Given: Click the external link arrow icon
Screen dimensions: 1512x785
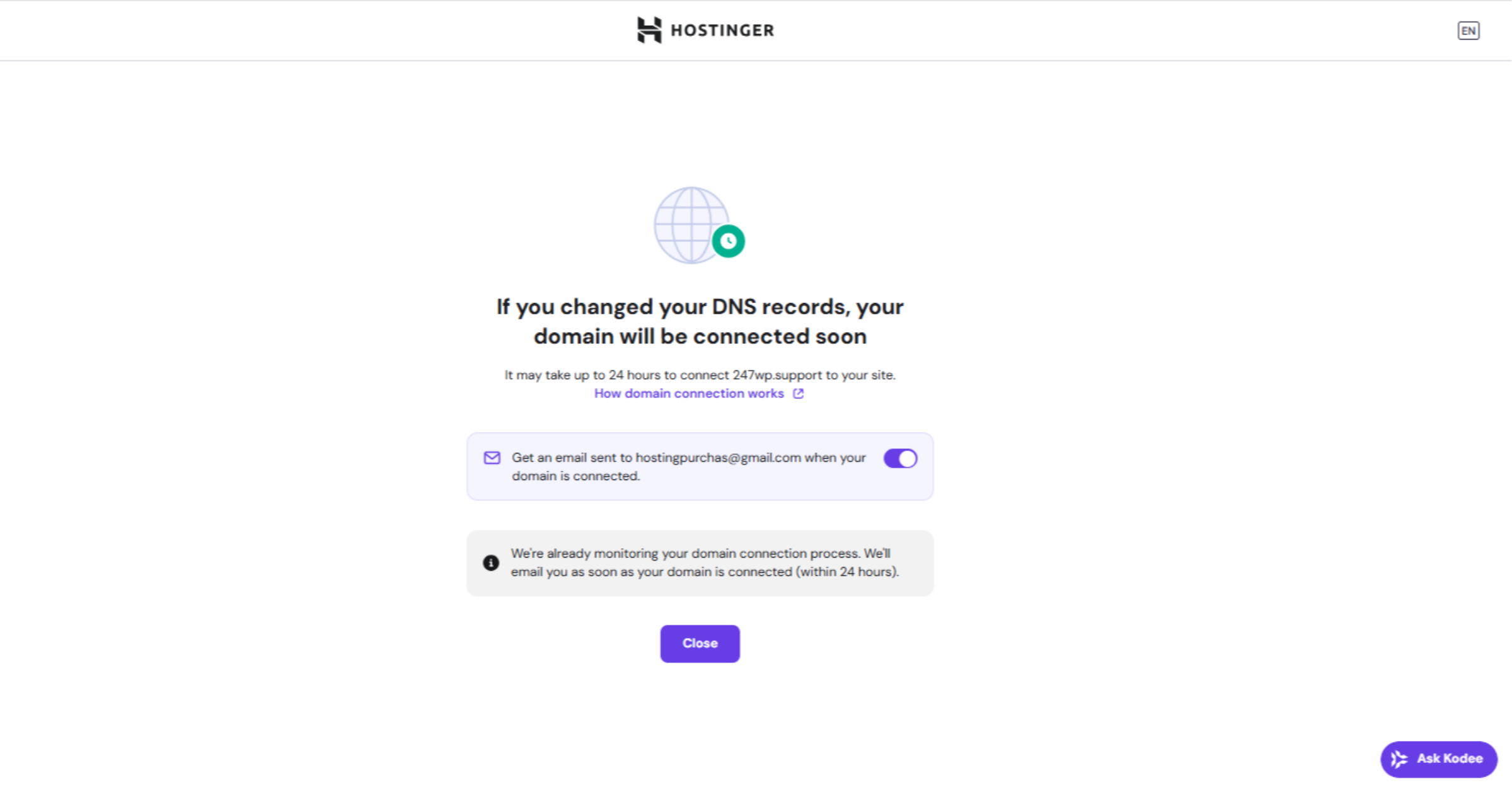Looking at the screenshot, I should 798,394.
